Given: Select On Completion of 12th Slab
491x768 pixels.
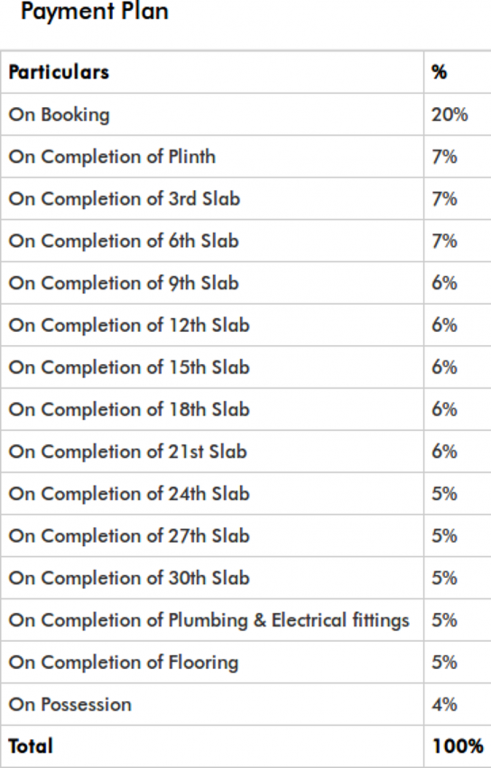Looking at the screenshot, I should pos(129,325).
